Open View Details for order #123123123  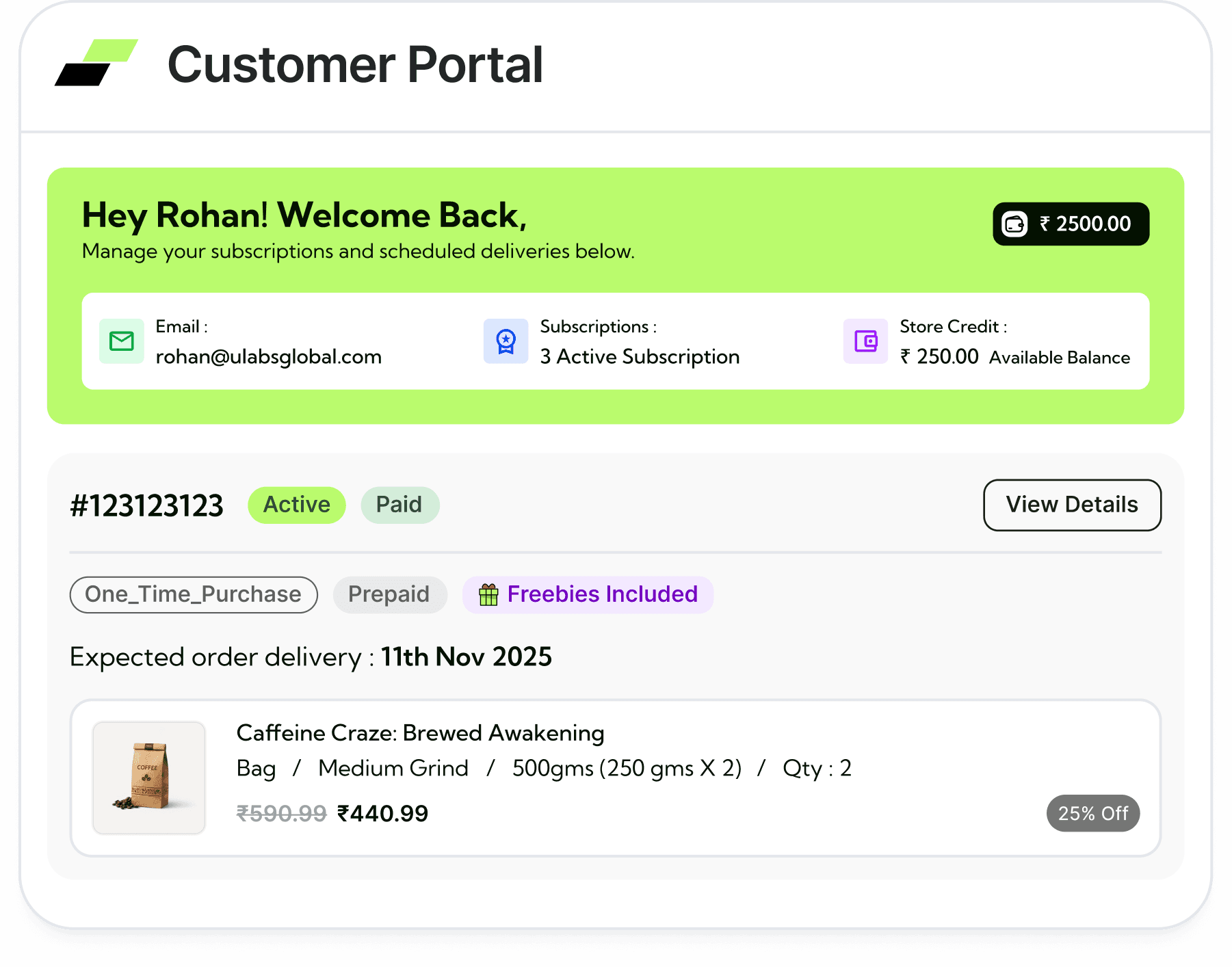(x=1072, y=505)
